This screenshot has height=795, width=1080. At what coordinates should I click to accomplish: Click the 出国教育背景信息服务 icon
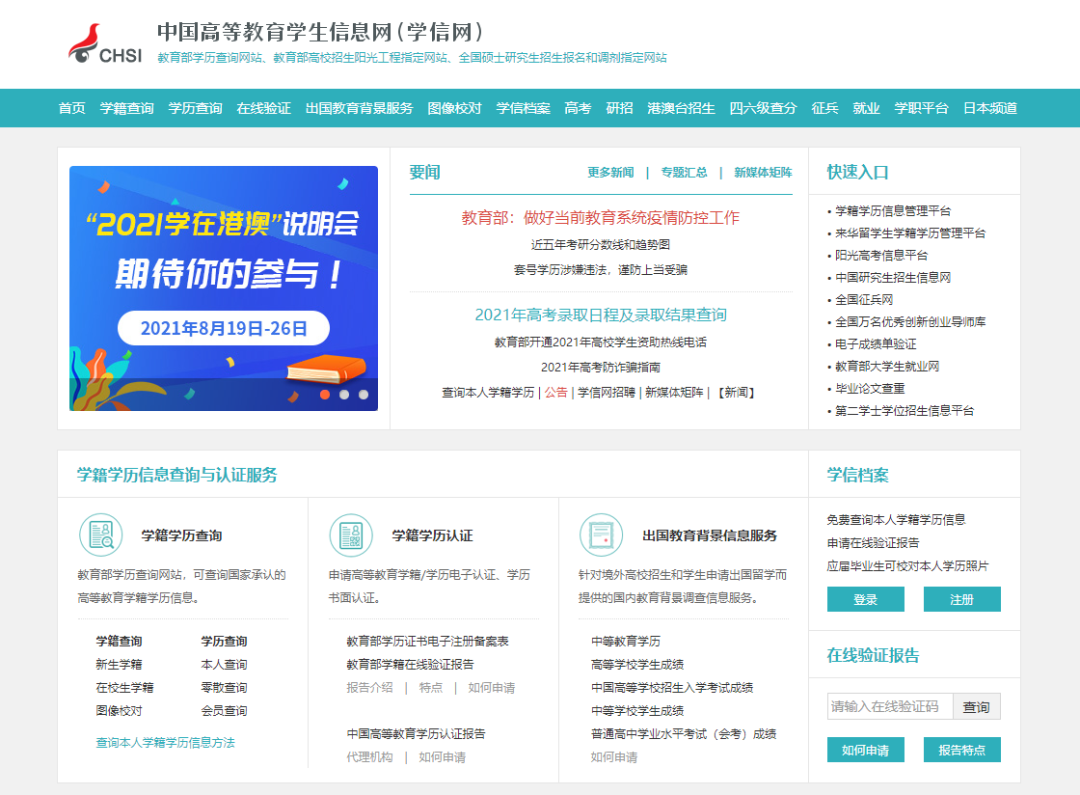(601, 535)
